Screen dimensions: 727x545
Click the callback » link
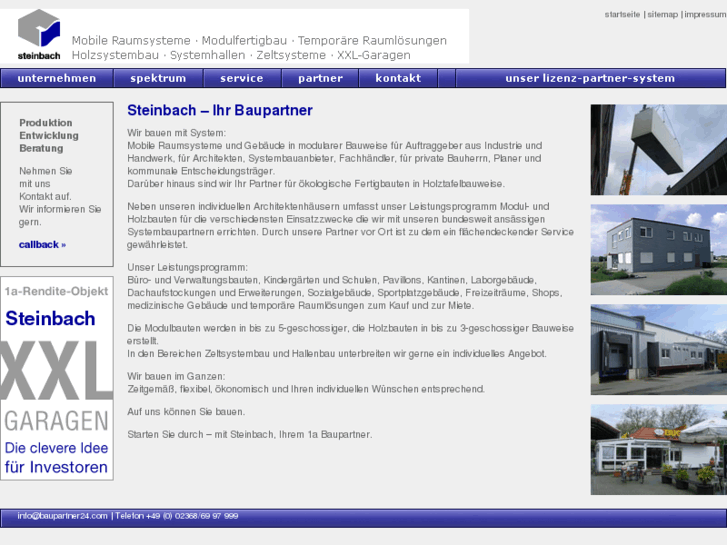click(42, 244)
